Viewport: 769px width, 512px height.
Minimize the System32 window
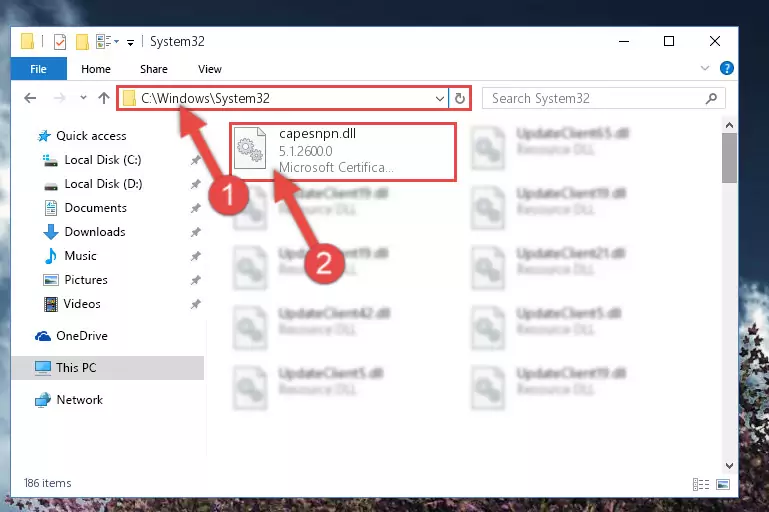[624, 42]
